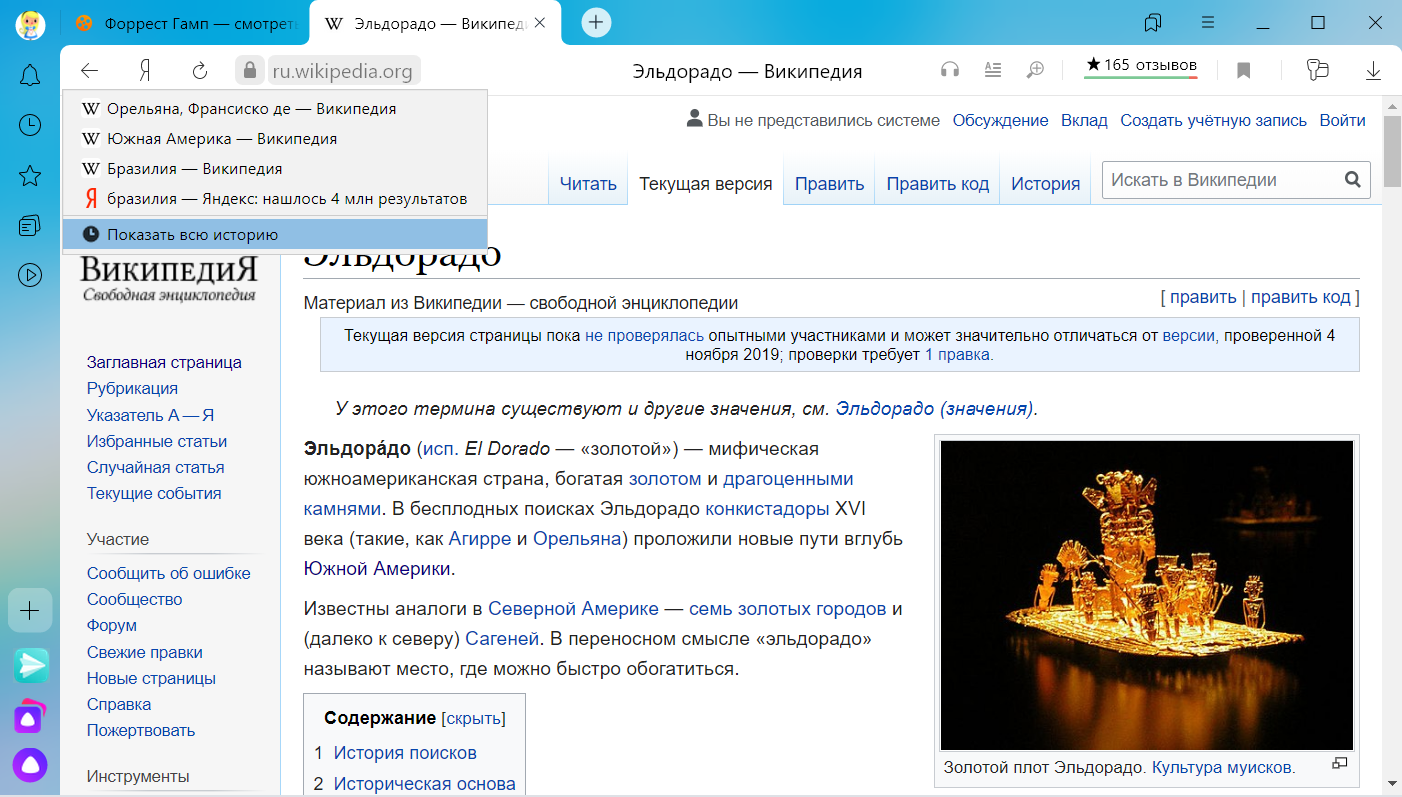
Task: Open the семь золотых городов link
Action: pos(787,609)
